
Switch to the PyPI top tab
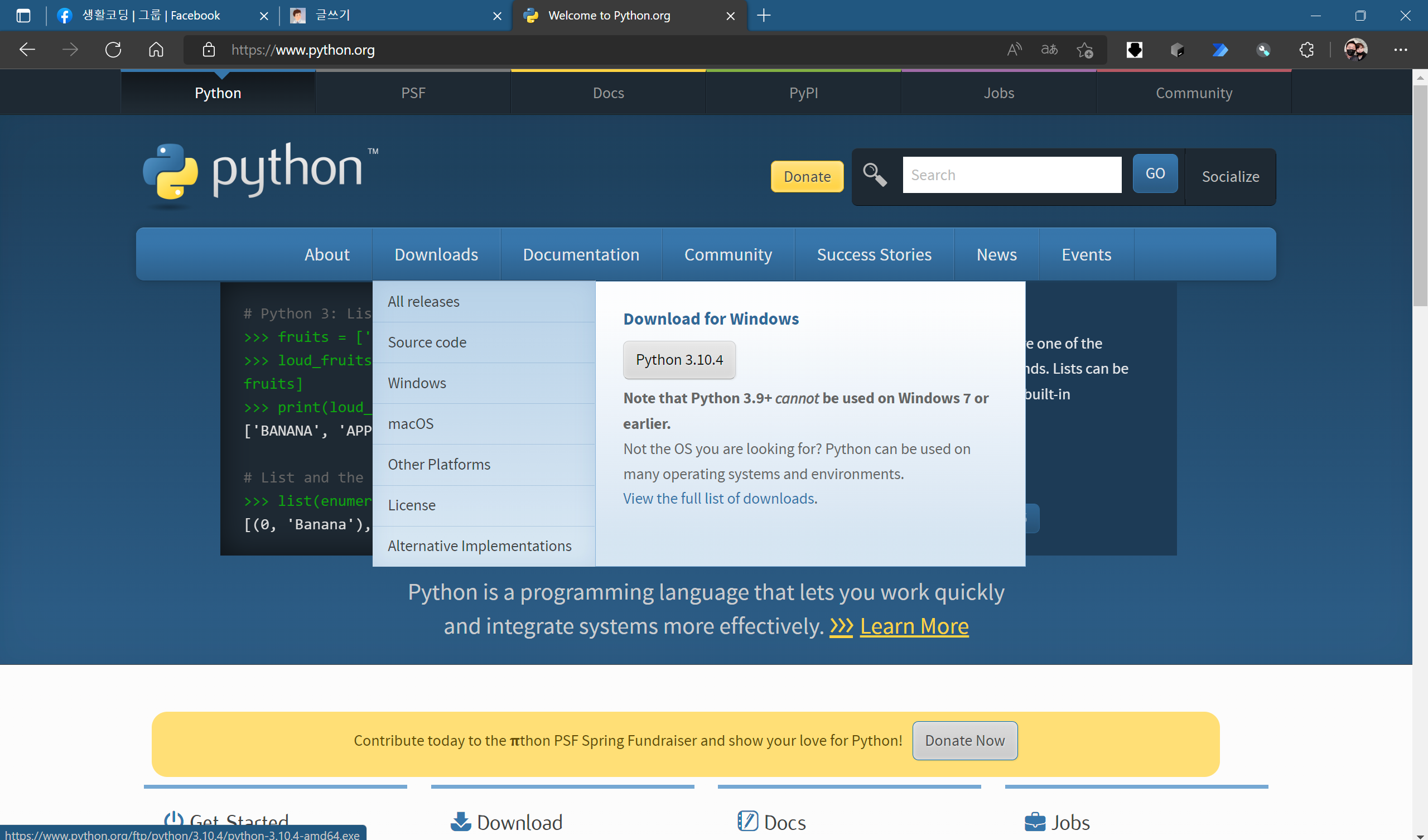pos(803,93)
